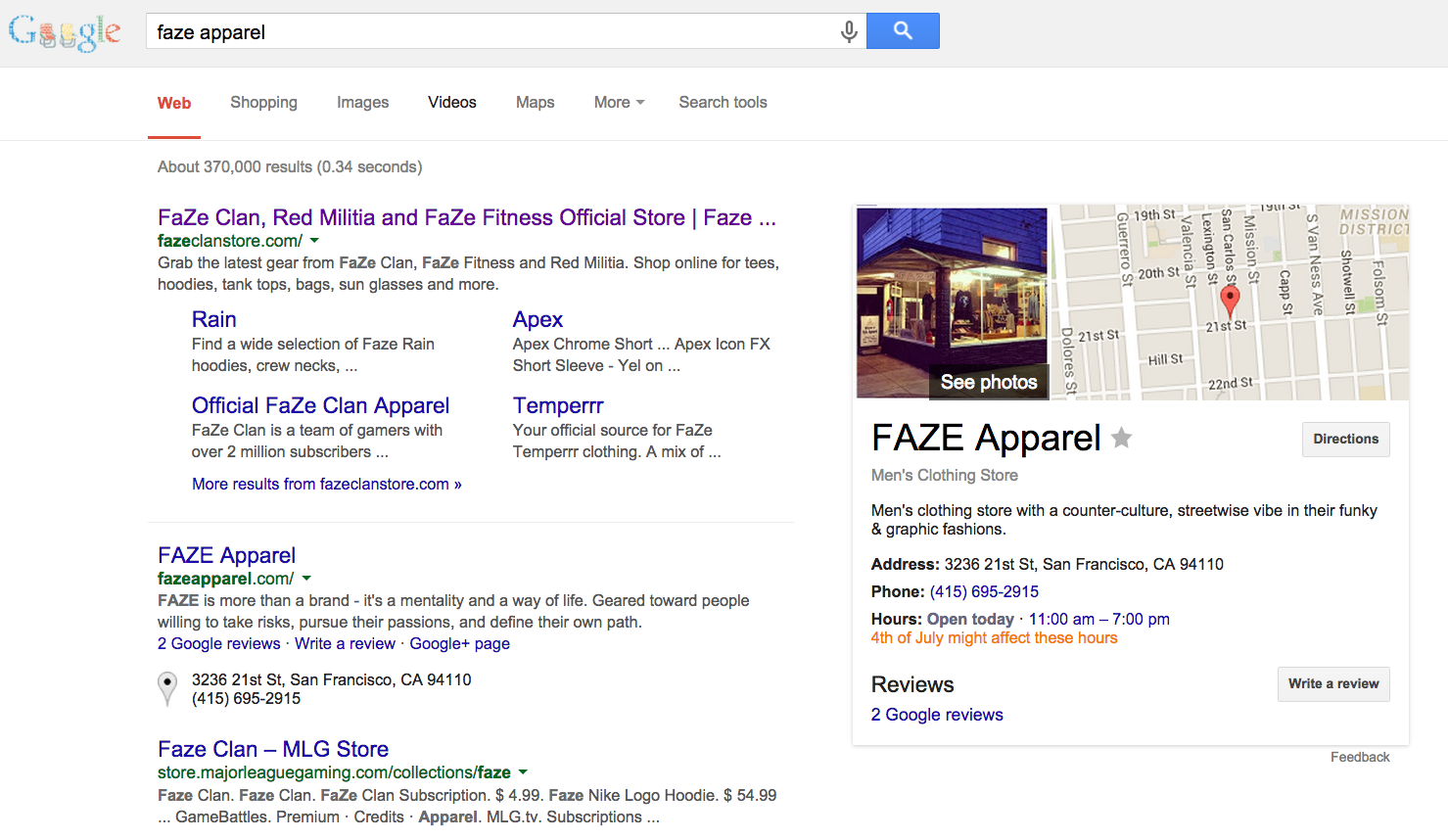Image resolution: width=1448 pixels, height=840 pixels.
Task: Open Search tools
Action: pos(723,103)
